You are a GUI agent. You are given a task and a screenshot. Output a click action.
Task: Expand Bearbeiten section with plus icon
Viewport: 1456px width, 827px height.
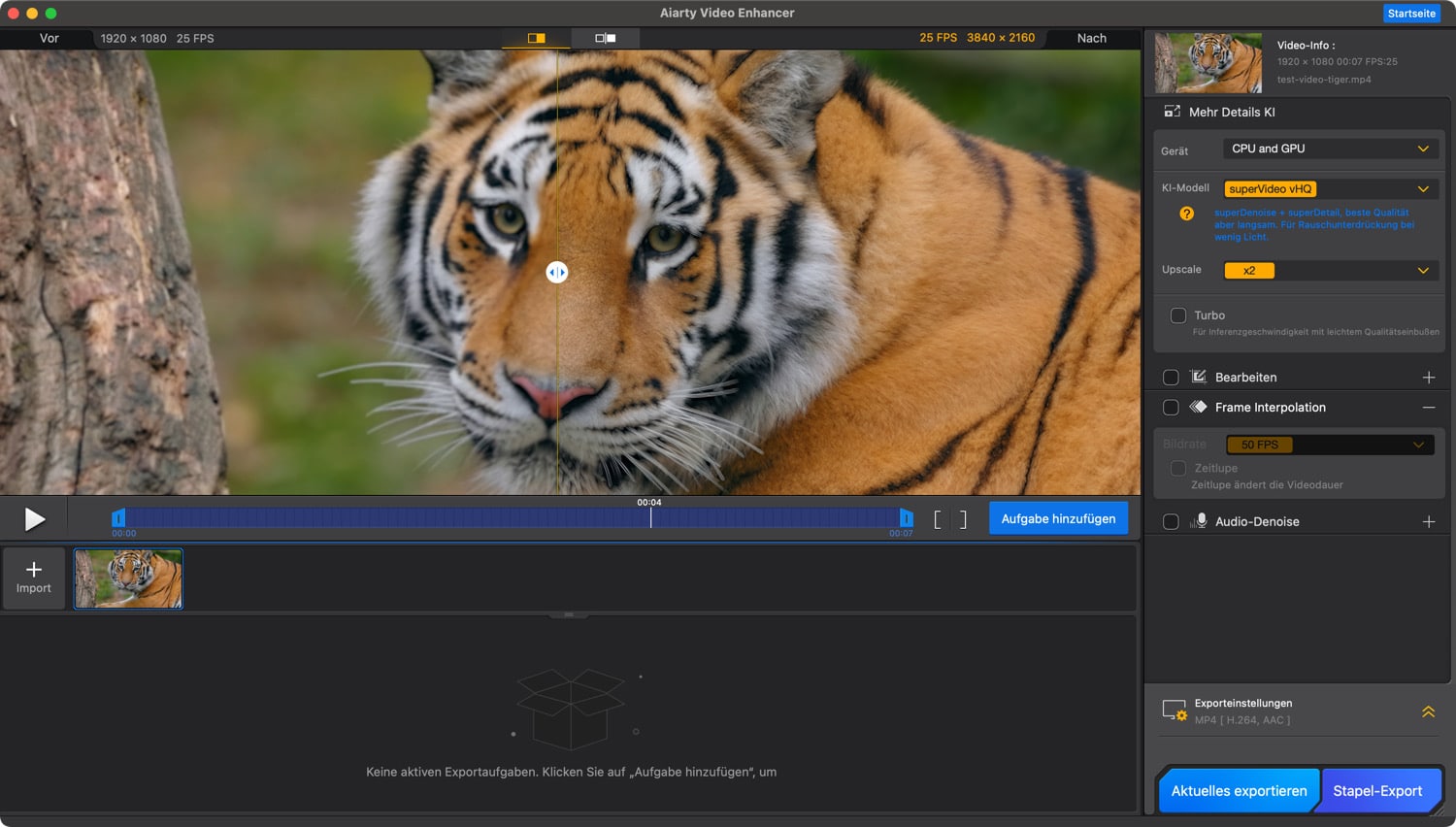click(1428, 378)
